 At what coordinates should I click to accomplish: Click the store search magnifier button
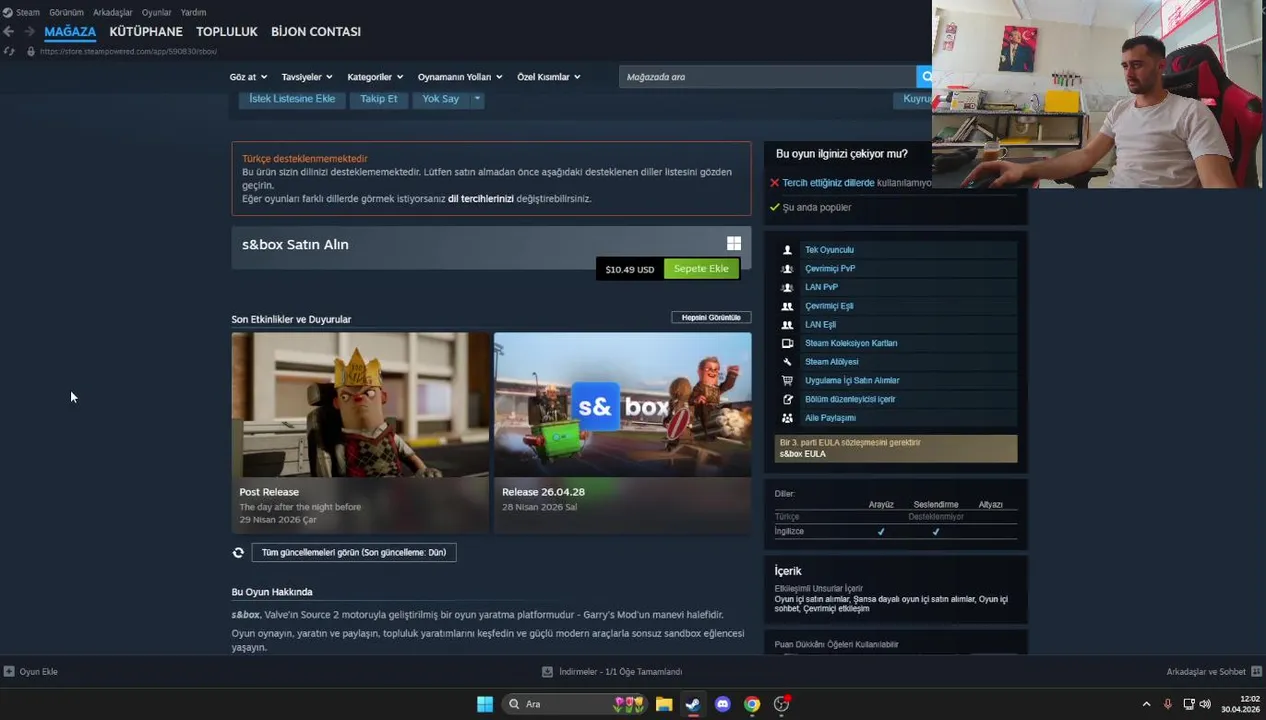point(925,76)
